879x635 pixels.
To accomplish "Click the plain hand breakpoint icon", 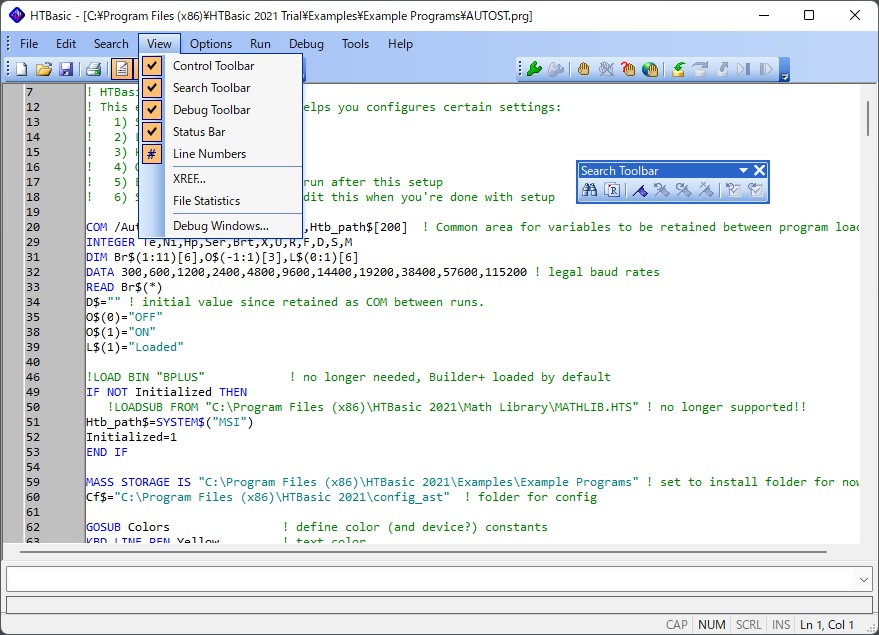I will click(x=584, y=69).
